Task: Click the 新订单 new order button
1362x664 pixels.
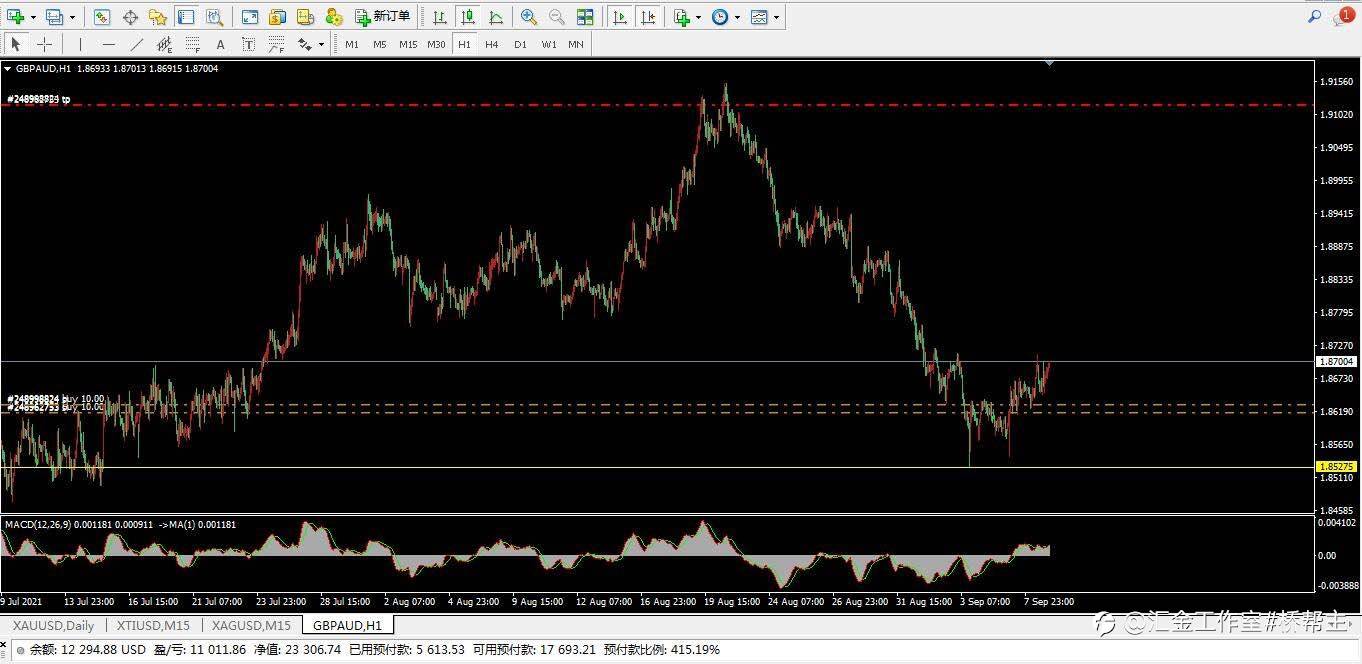Action: 383,17
